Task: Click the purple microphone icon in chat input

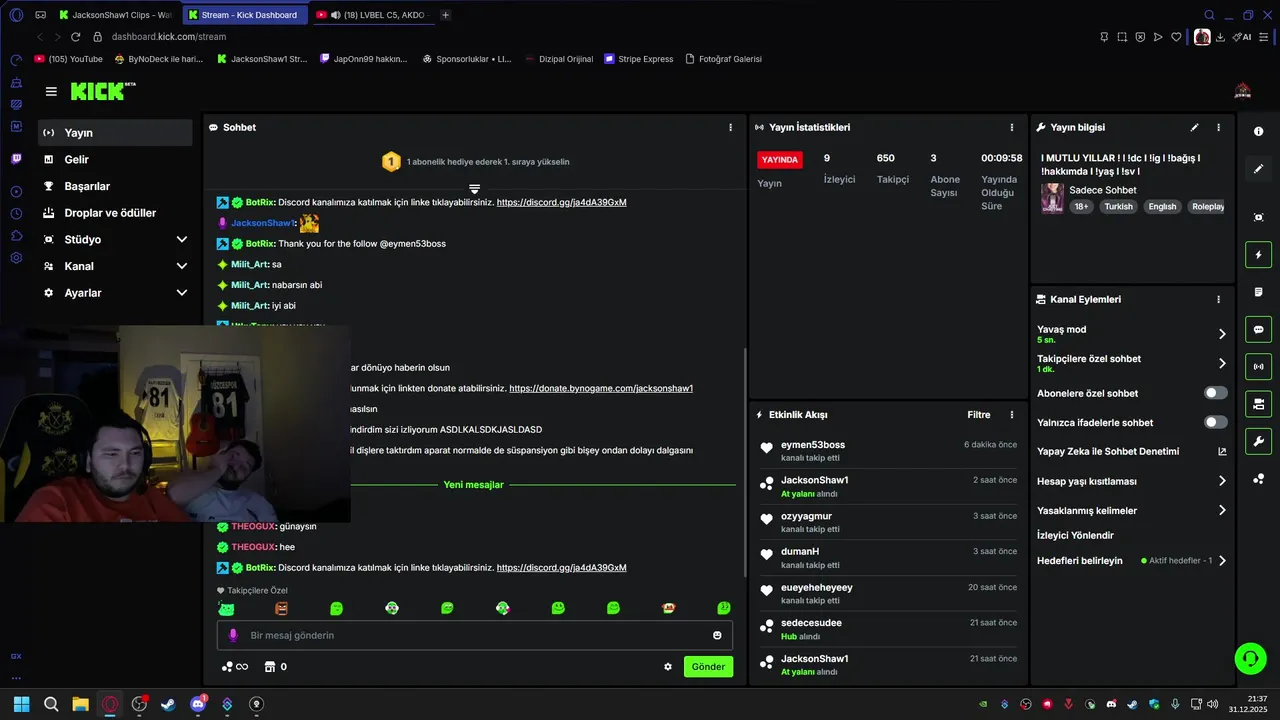Action: [233, 635]
